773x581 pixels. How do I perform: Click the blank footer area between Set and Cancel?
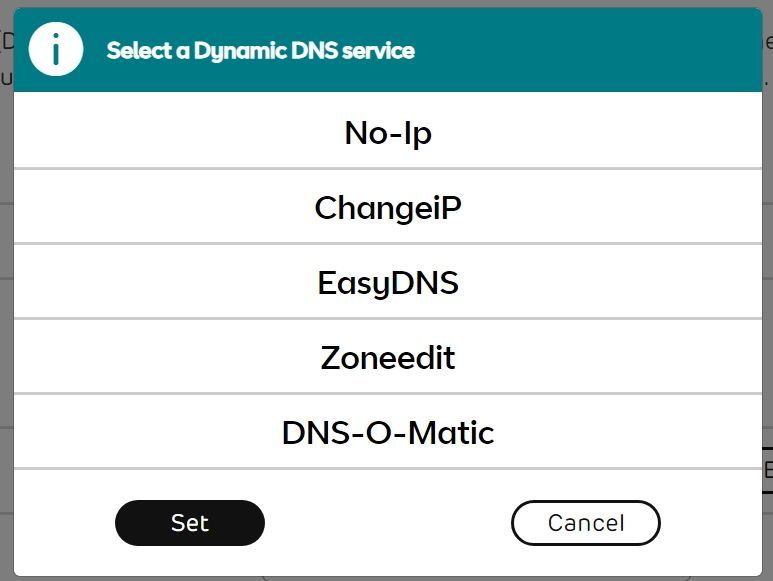click(x=388, y=522)
